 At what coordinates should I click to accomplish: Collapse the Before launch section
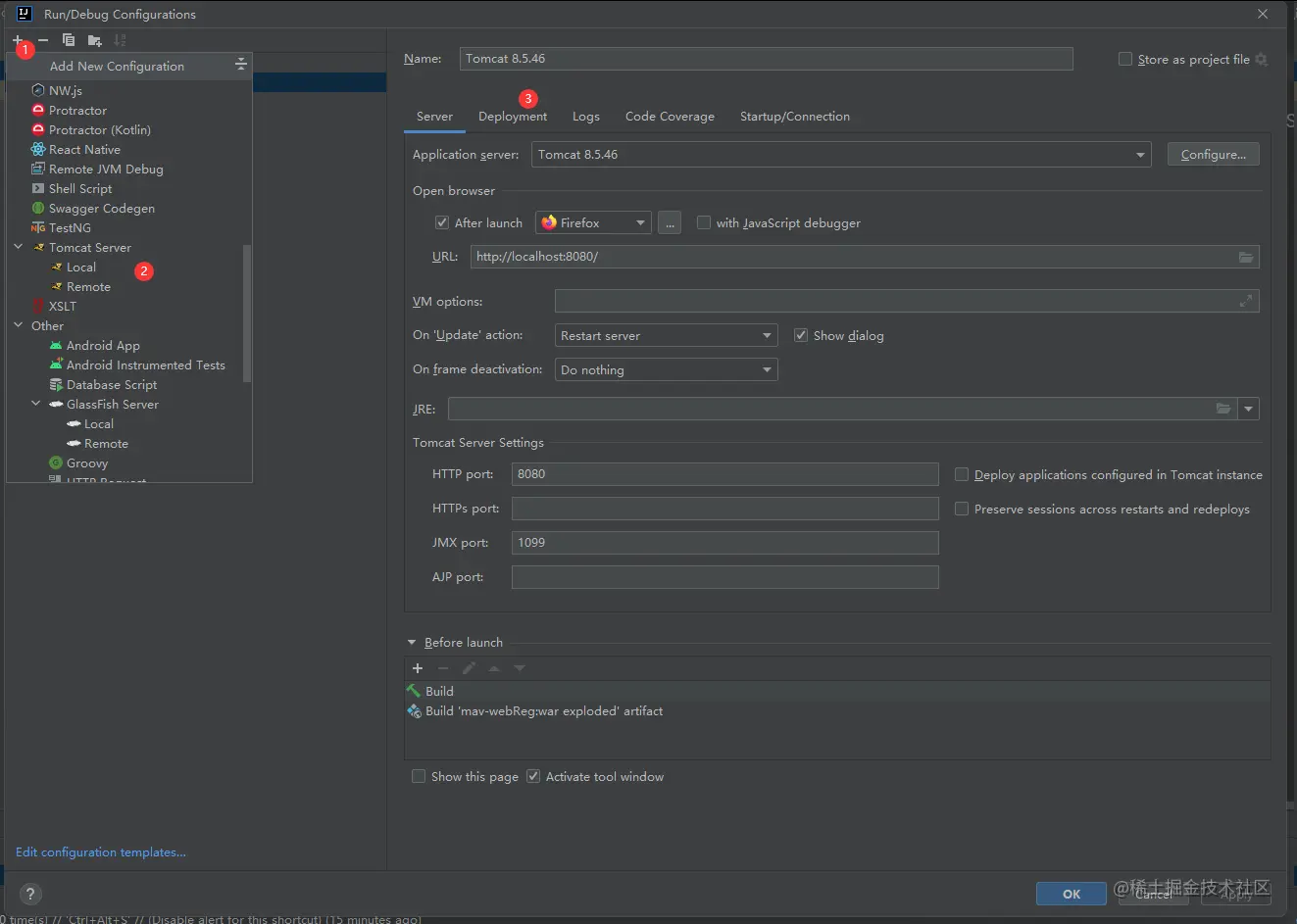pyautogui.click(x=412, y=643)
